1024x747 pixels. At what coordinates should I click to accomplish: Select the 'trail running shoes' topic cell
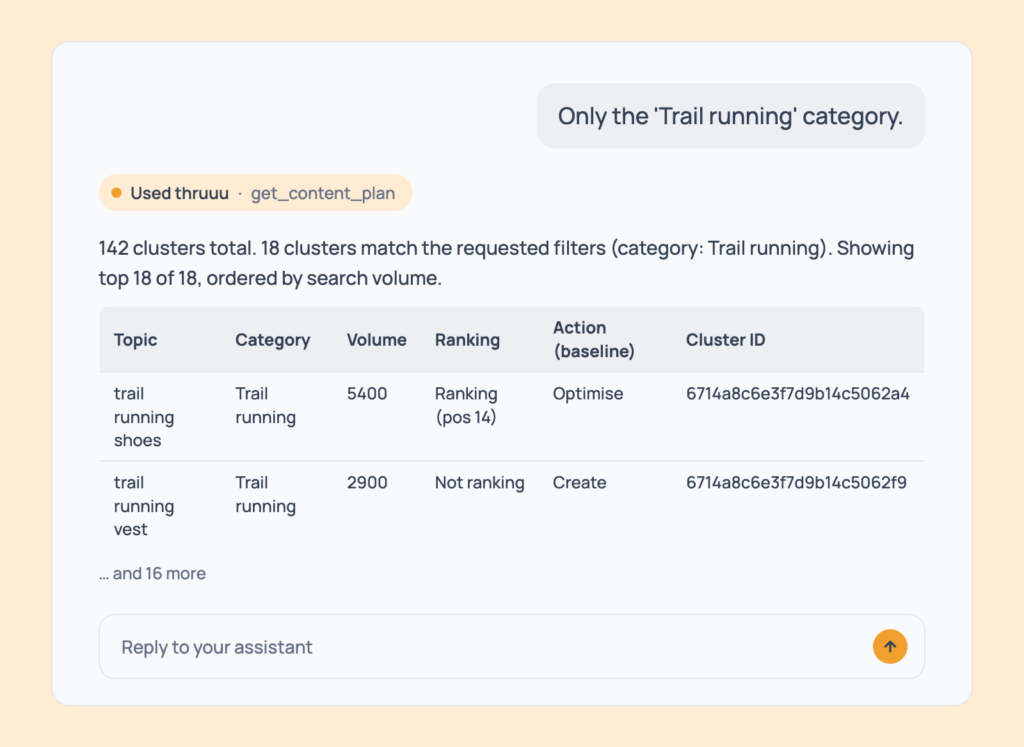pyautogui.click(x=144, y=417)
